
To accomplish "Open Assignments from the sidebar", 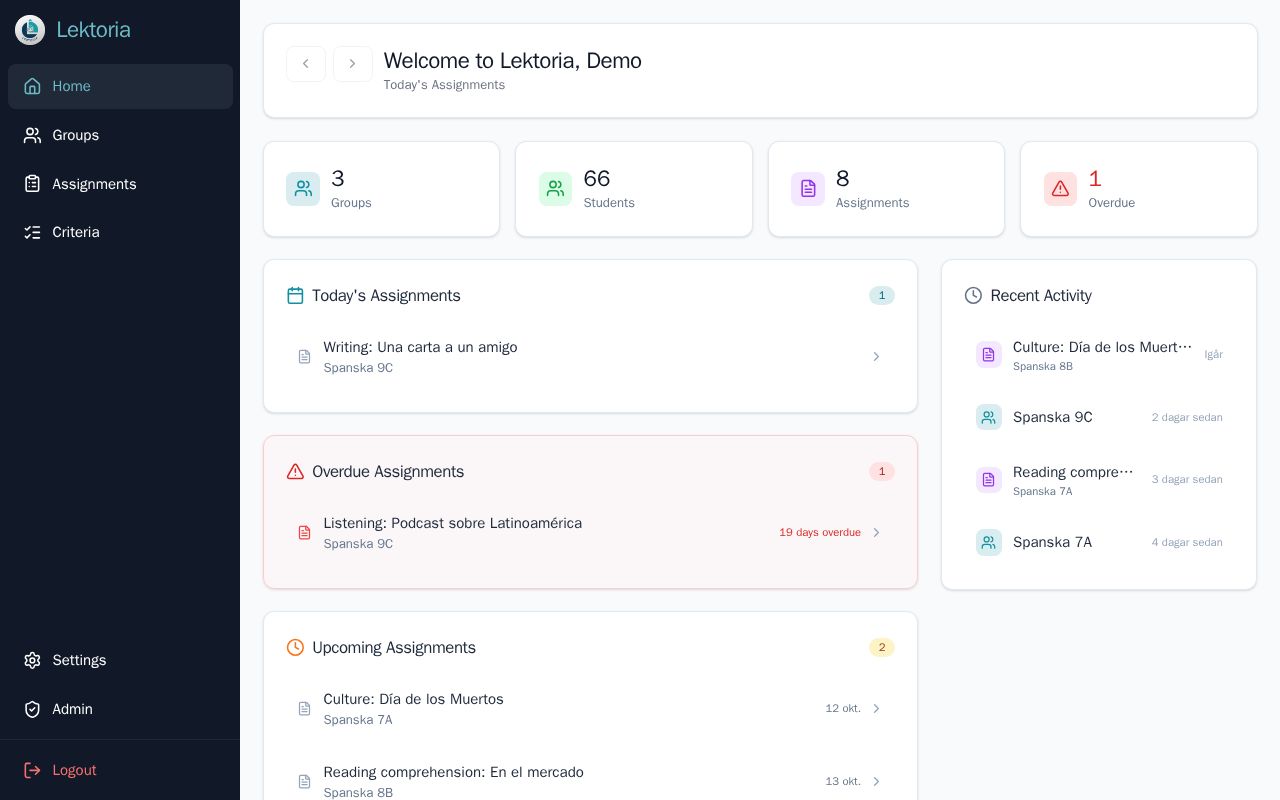I will tap(120, 184).
